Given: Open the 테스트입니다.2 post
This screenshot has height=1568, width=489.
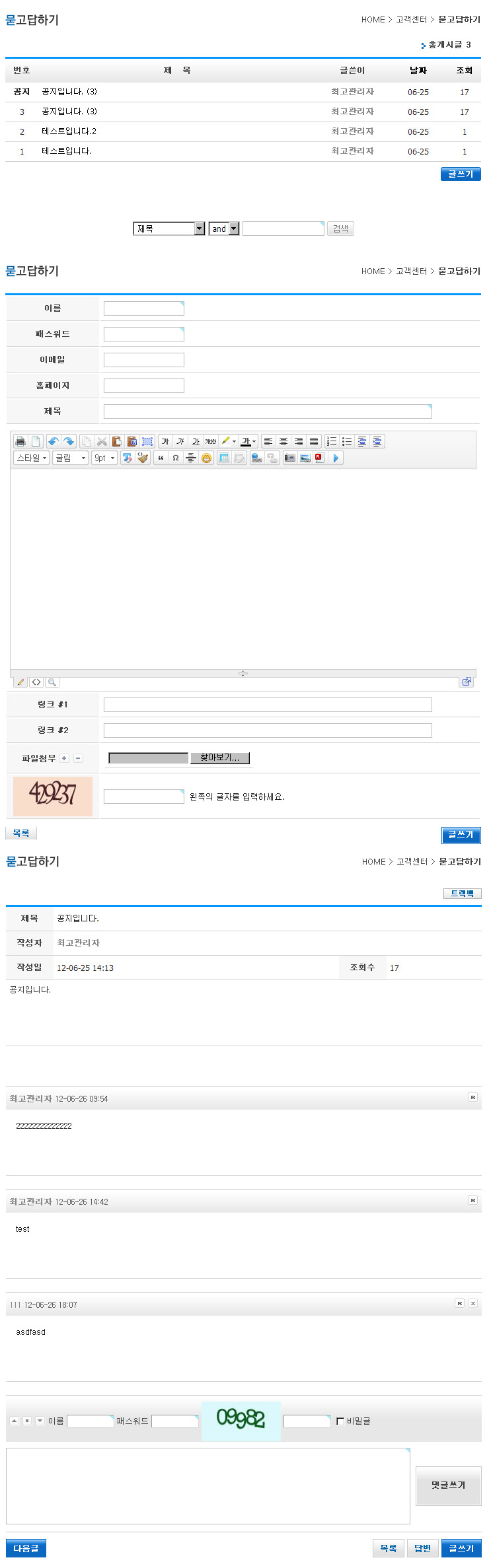Looking at the screenshot, I should (x=69, y=131).
